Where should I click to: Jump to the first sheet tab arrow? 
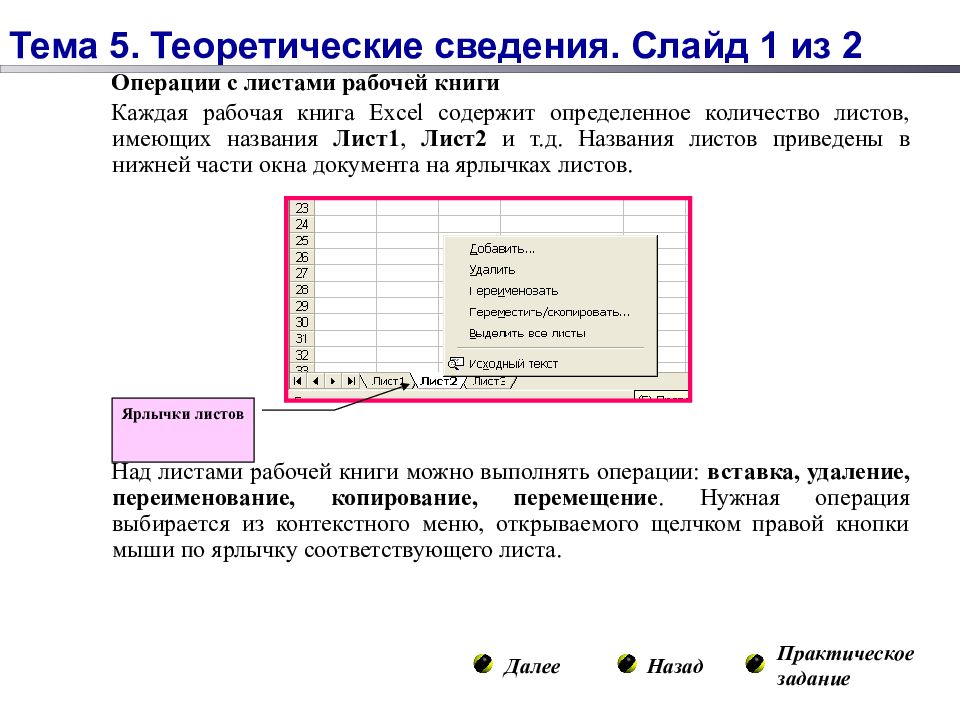298,381
